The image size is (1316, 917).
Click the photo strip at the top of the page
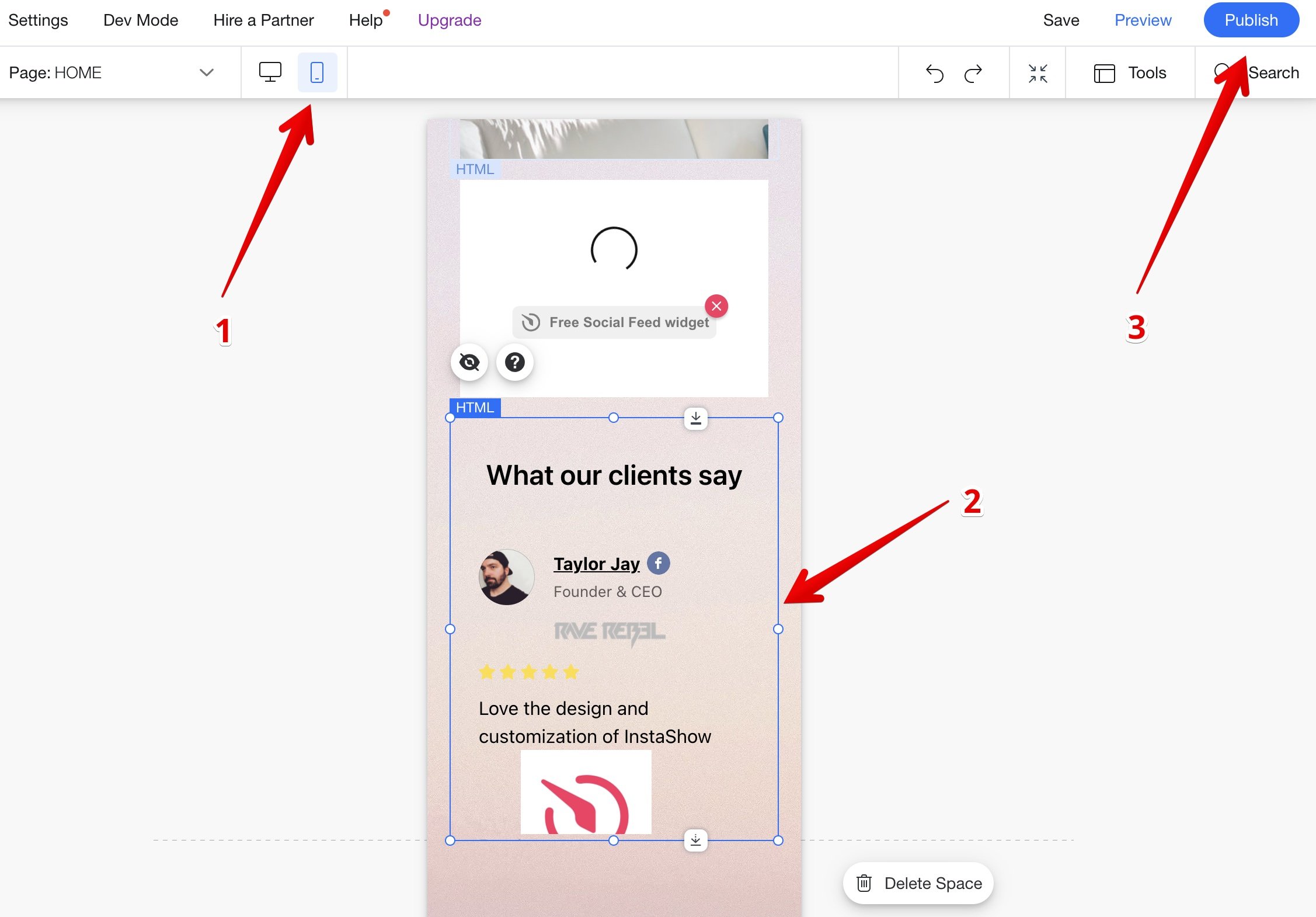614,139
